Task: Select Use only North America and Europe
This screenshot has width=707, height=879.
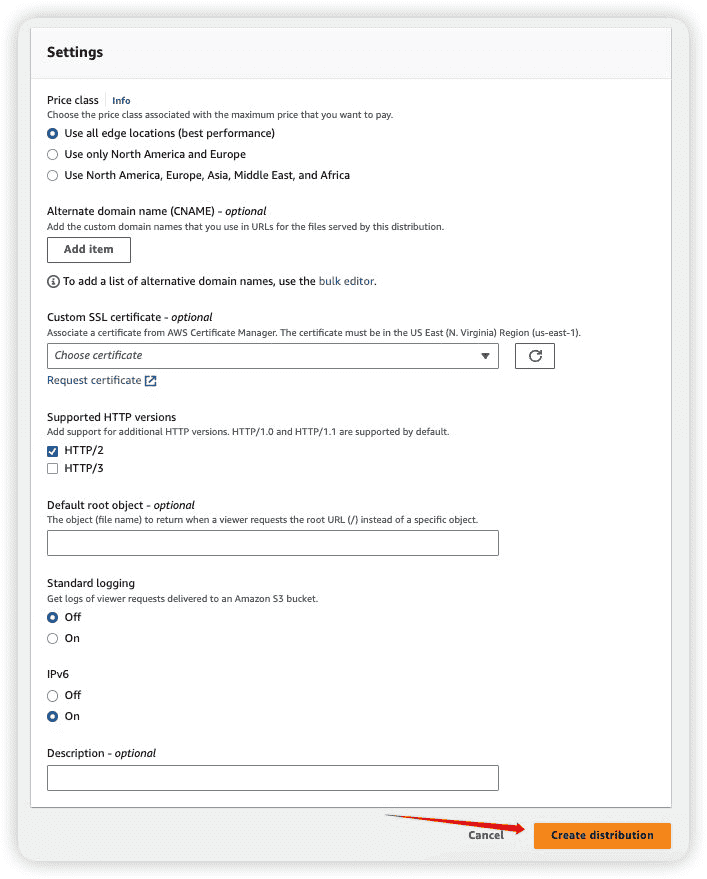Action: tap(53, 154)
